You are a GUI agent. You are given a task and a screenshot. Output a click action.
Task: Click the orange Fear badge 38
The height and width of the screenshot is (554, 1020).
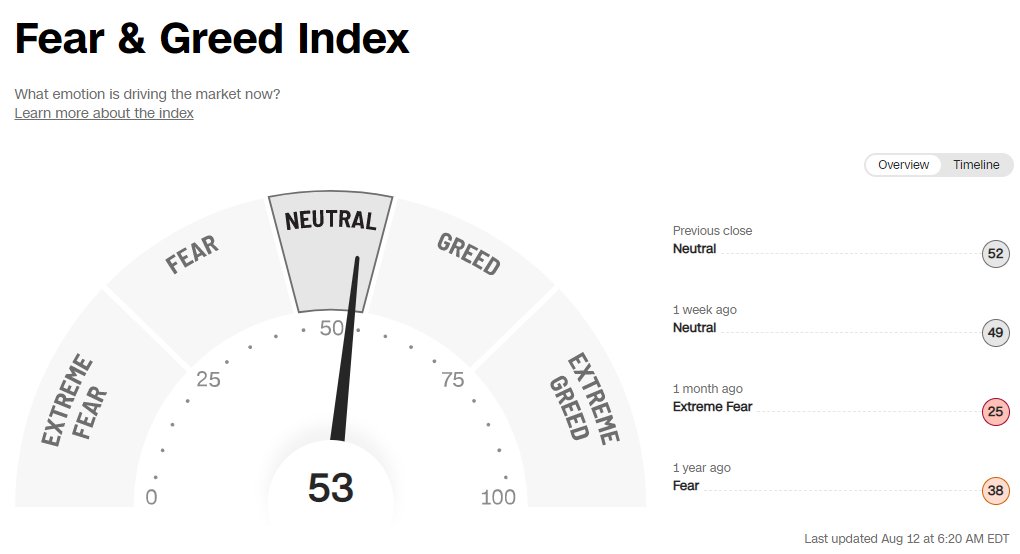click(x=995, y=490)
